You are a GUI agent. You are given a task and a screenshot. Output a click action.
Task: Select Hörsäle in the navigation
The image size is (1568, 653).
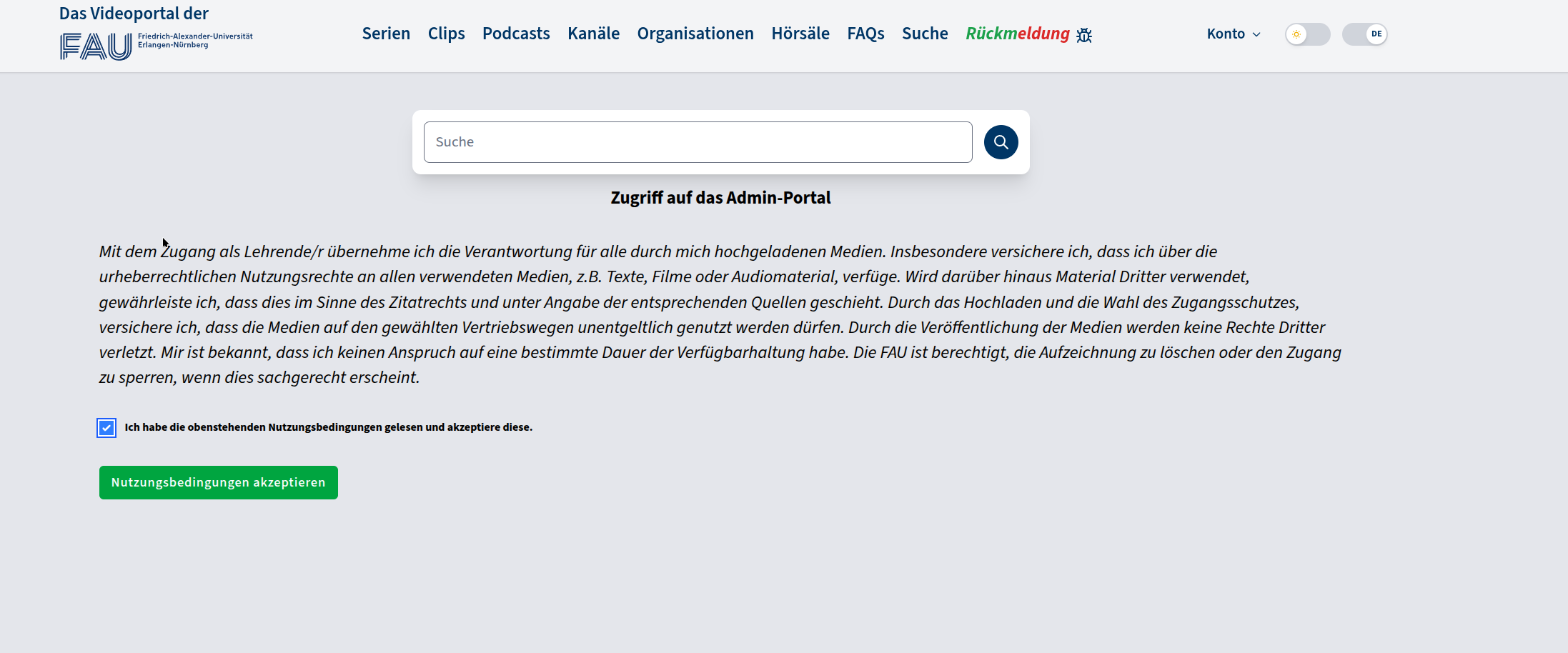click(x=800, y=34)
